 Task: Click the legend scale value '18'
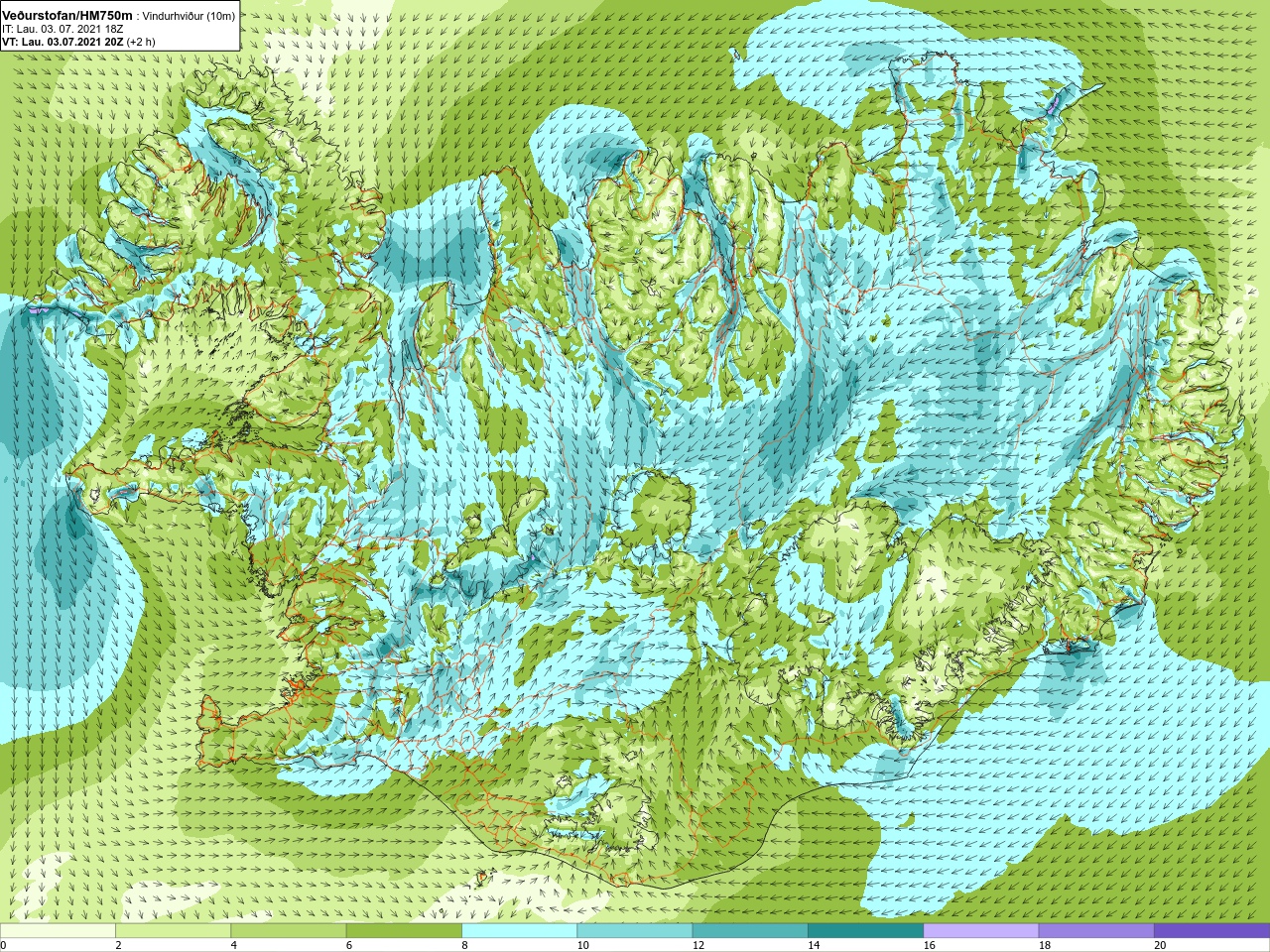pos(1045,945)
